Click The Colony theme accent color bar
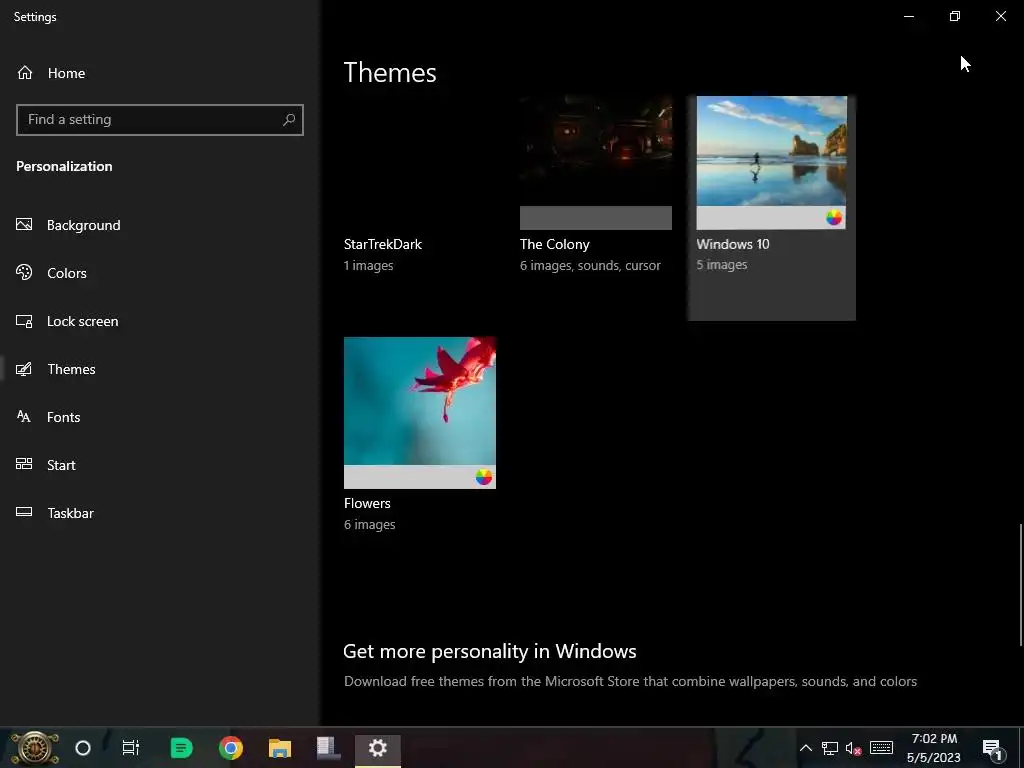The image size is (1024, 768). (596, 217)
